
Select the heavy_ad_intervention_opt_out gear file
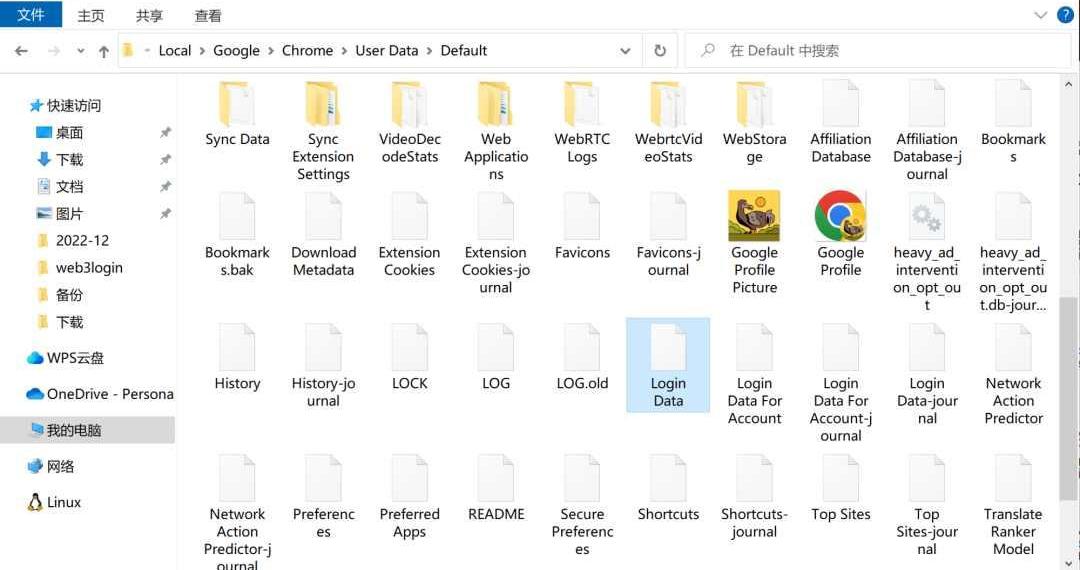pyautogui.click(x=926, y=217)
